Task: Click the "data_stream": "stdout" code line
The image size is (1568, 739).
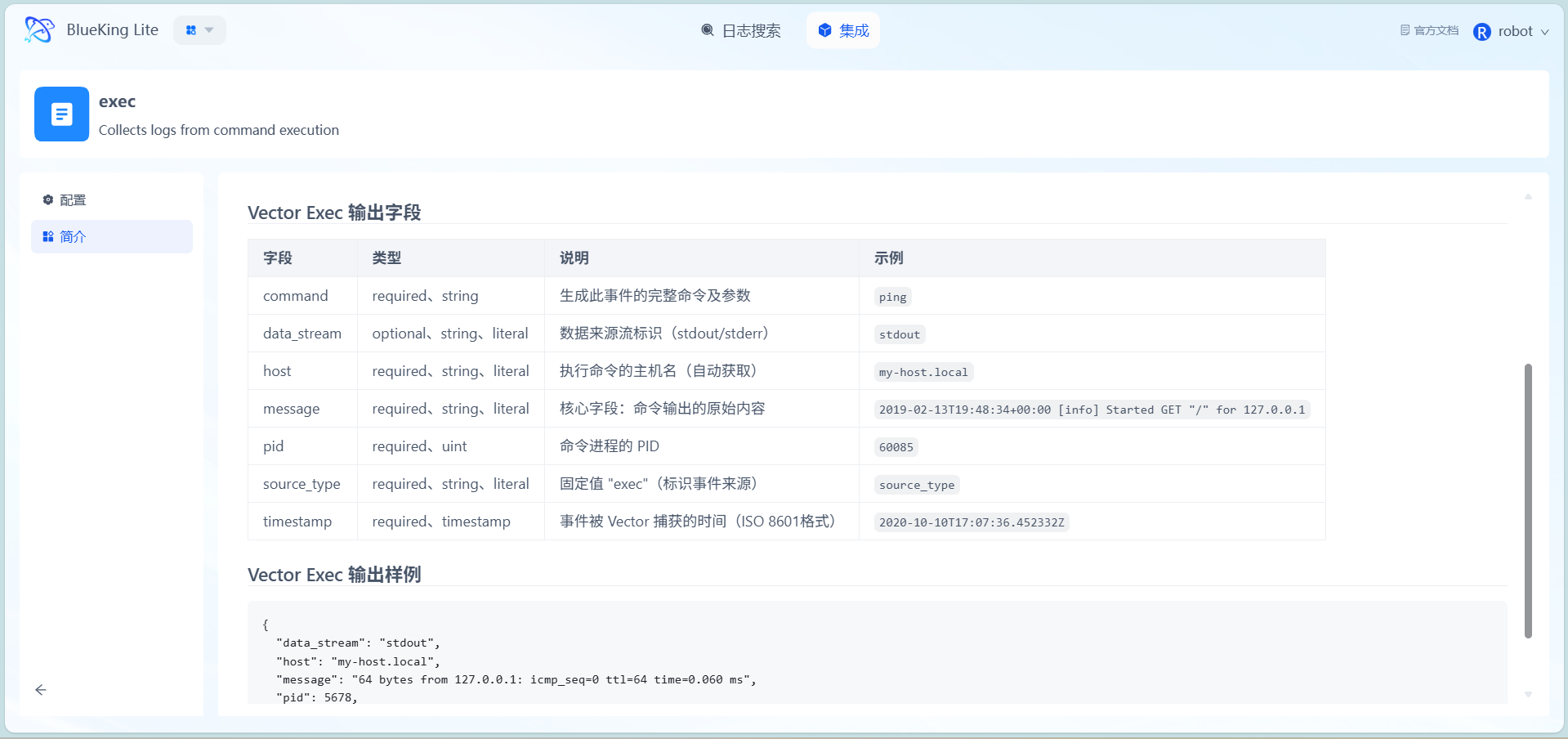Action: 359,643
